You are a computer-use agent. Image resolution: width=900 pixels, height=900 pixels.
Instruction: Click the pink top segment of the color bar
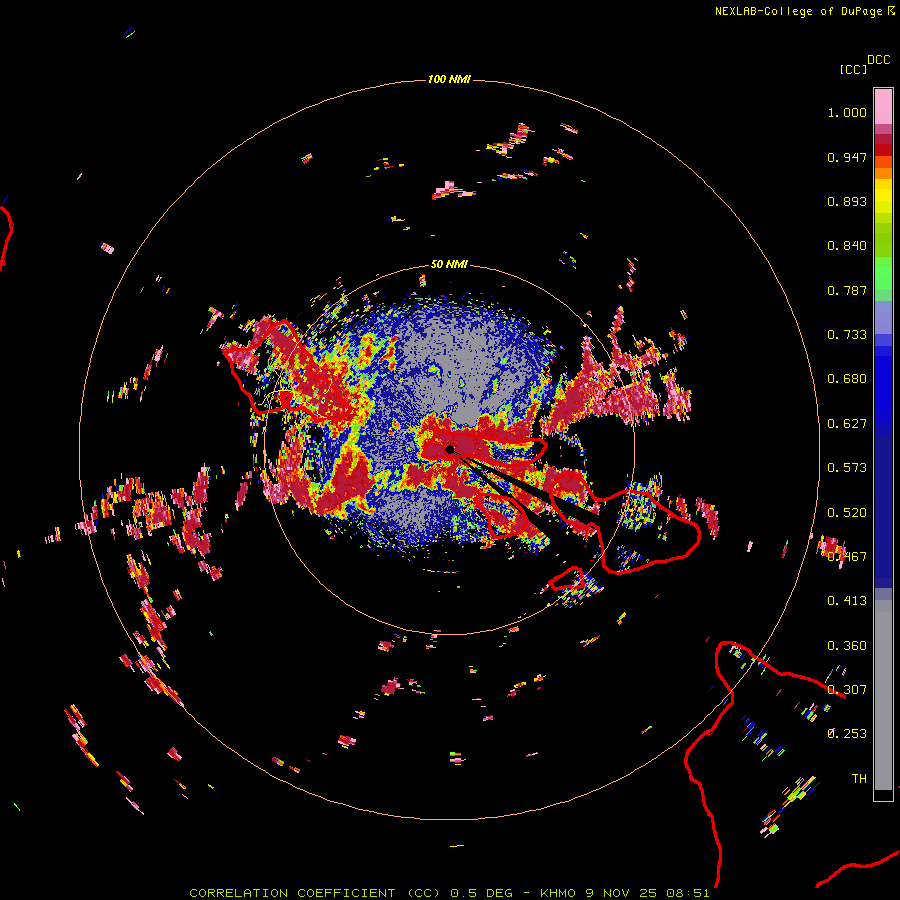click(883, 107)
